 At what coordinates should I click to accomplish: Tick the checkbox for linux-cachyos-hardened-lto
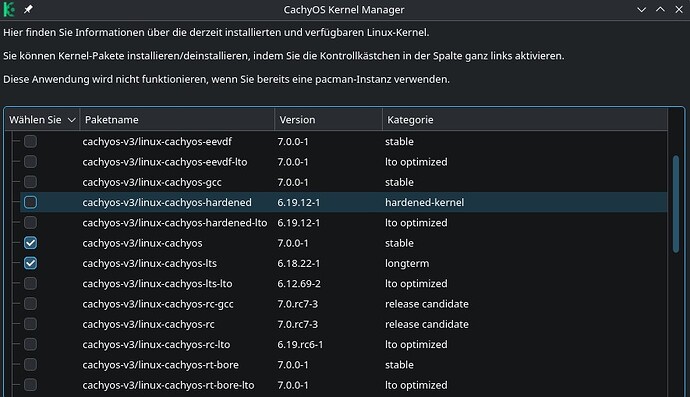pos(30,222)
